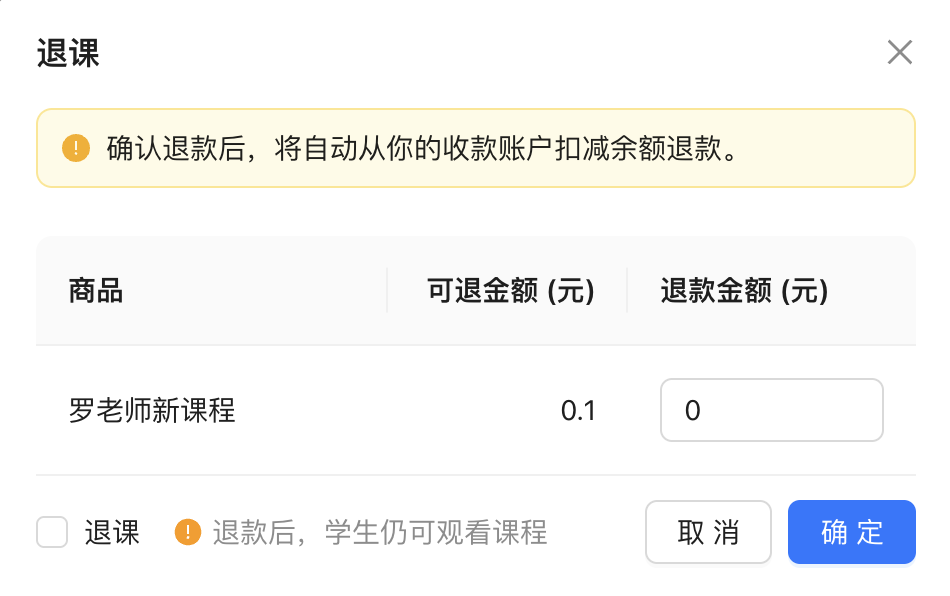Viewport: 950px width, 596px height.
Task: Click the orange info icon beside 退款后
Action: (x=188, y=532)
